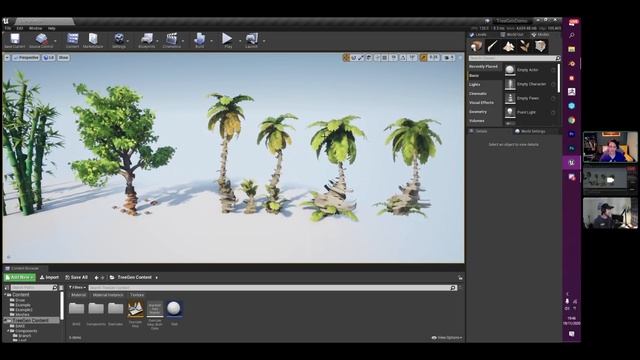
Task: Select the Lights category
Action: point(475,84)
